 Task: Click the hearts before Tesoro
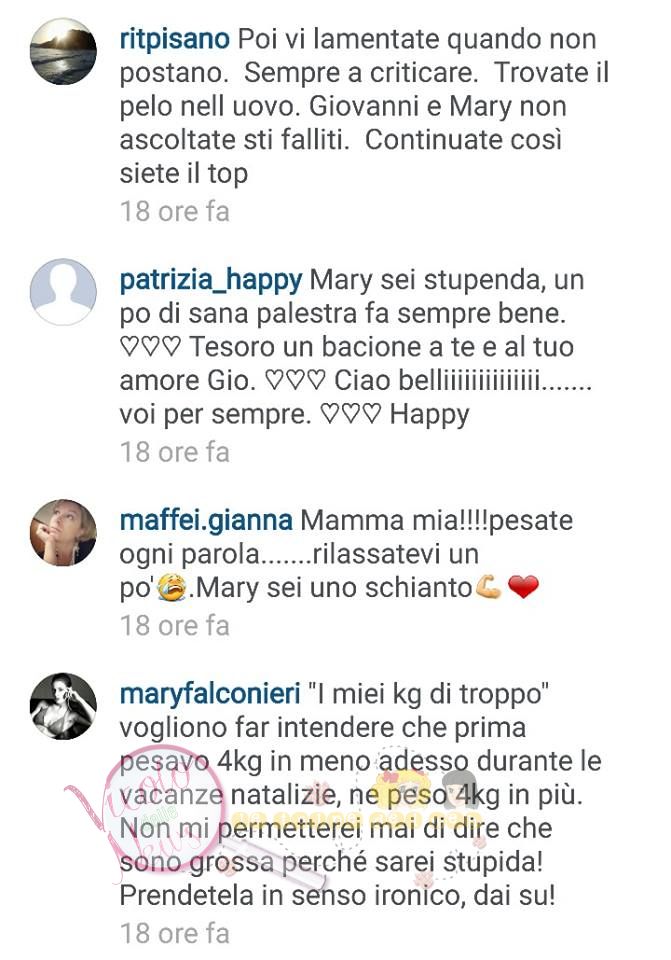(x=151, y=347)
